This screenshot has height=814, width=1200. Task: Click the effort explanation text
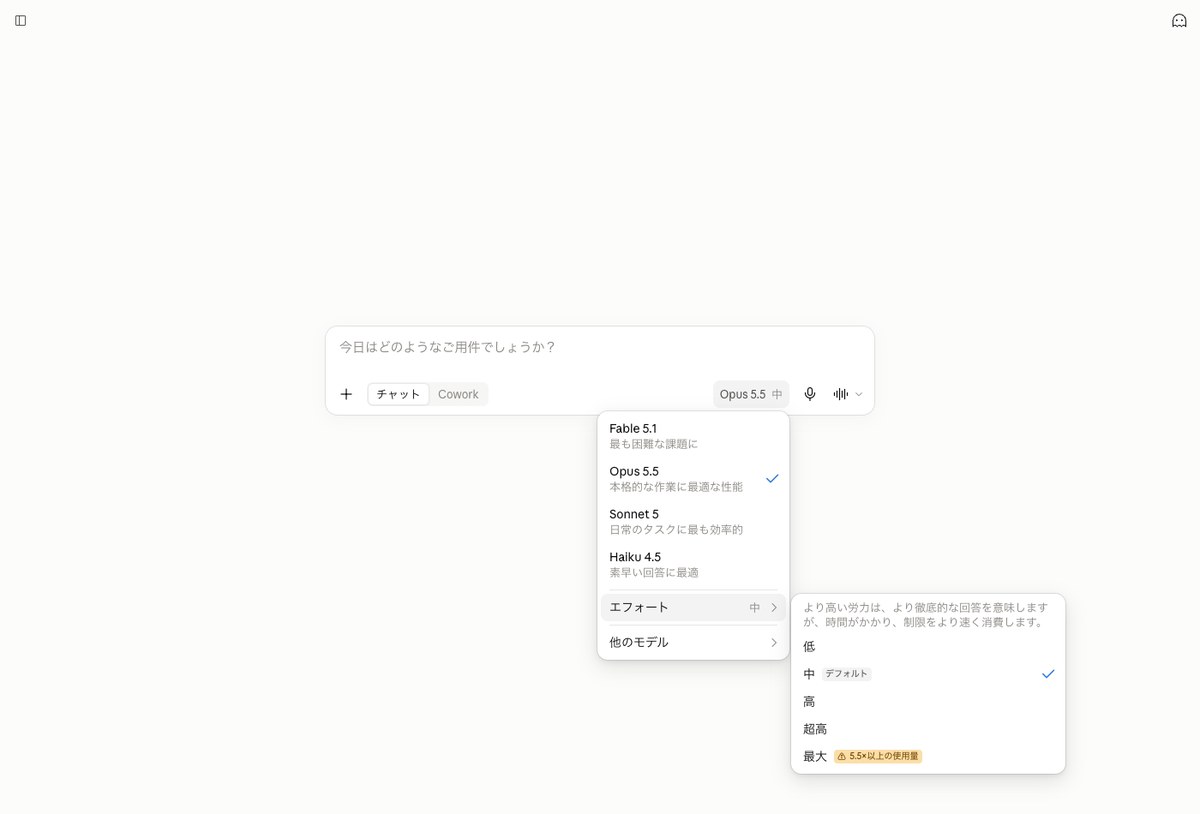point(926,614)
